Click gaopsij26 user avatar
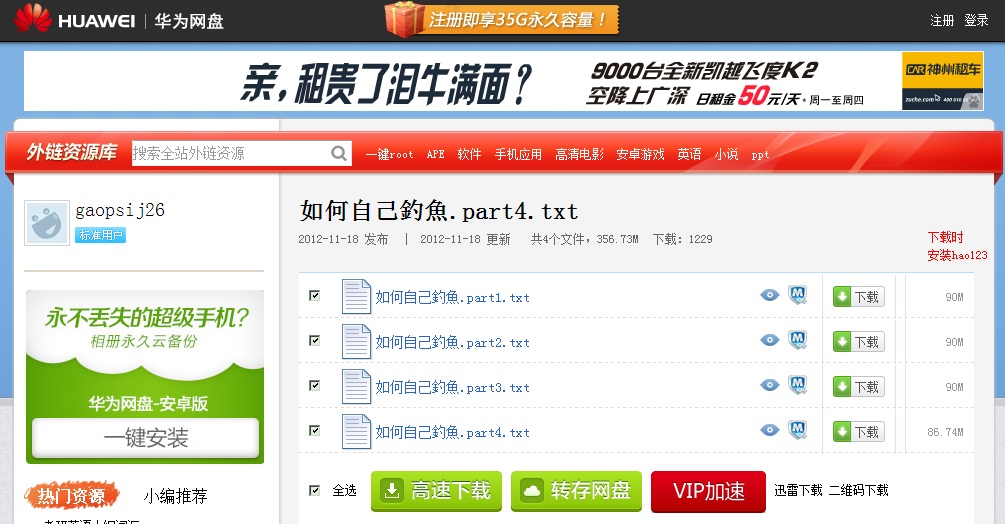The width and height of the screenshot is (1005, 524). click(47, 222)
